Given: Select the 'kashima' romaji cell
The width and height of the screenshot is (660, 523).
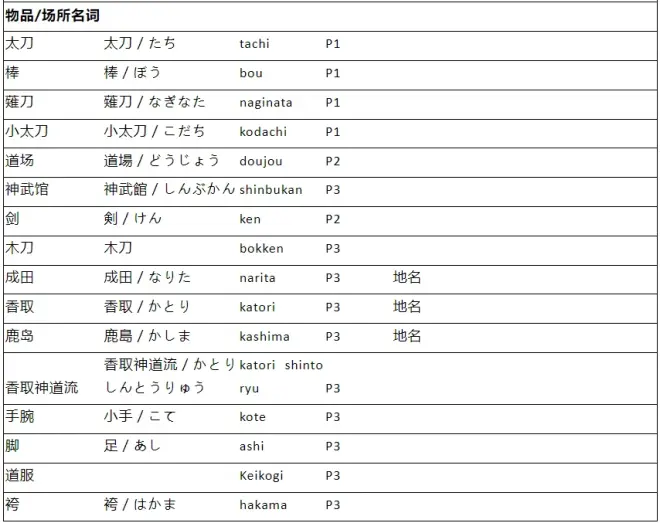Looking at the screenshot, I should [x=264, y=336].
